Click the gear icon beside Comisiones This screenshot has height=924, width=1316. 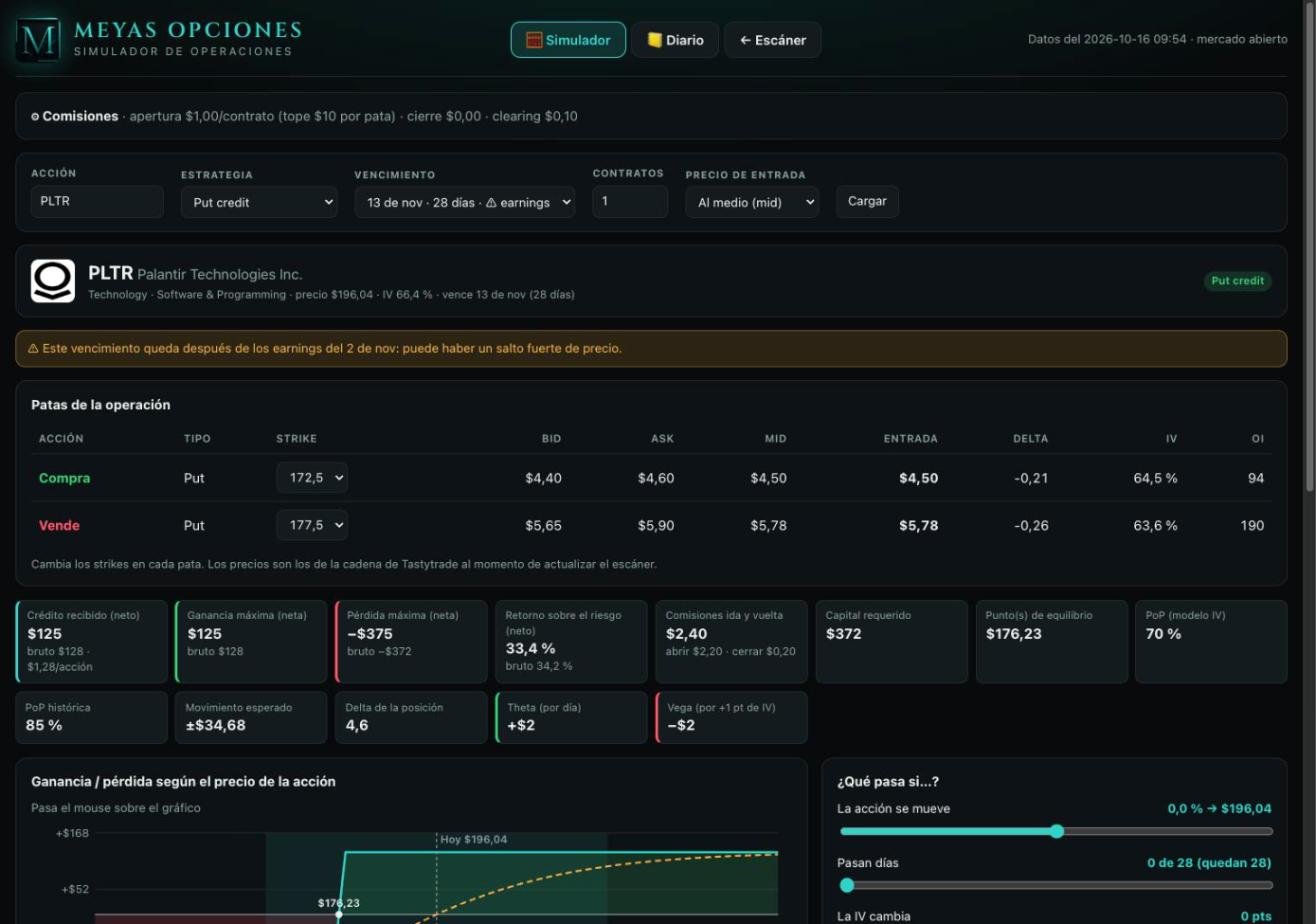tap(35, 117)
